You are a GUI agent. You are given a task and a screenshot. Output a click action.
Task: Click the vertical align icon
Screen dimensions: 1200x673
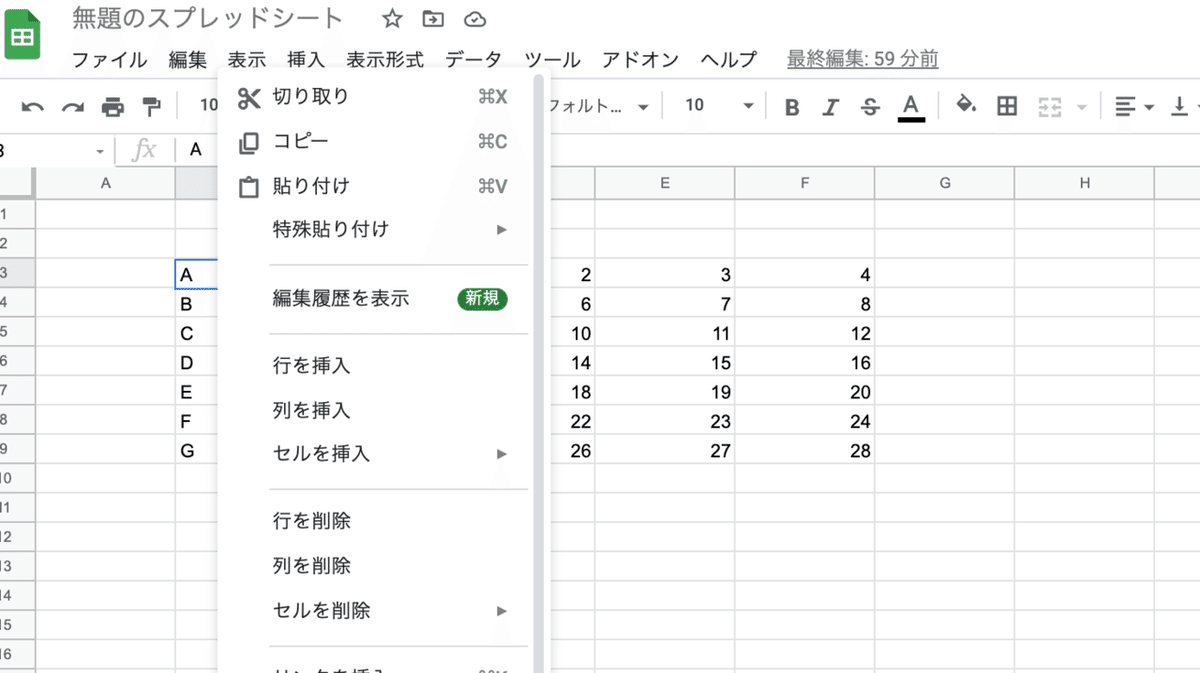click(x=1180, y=105)
